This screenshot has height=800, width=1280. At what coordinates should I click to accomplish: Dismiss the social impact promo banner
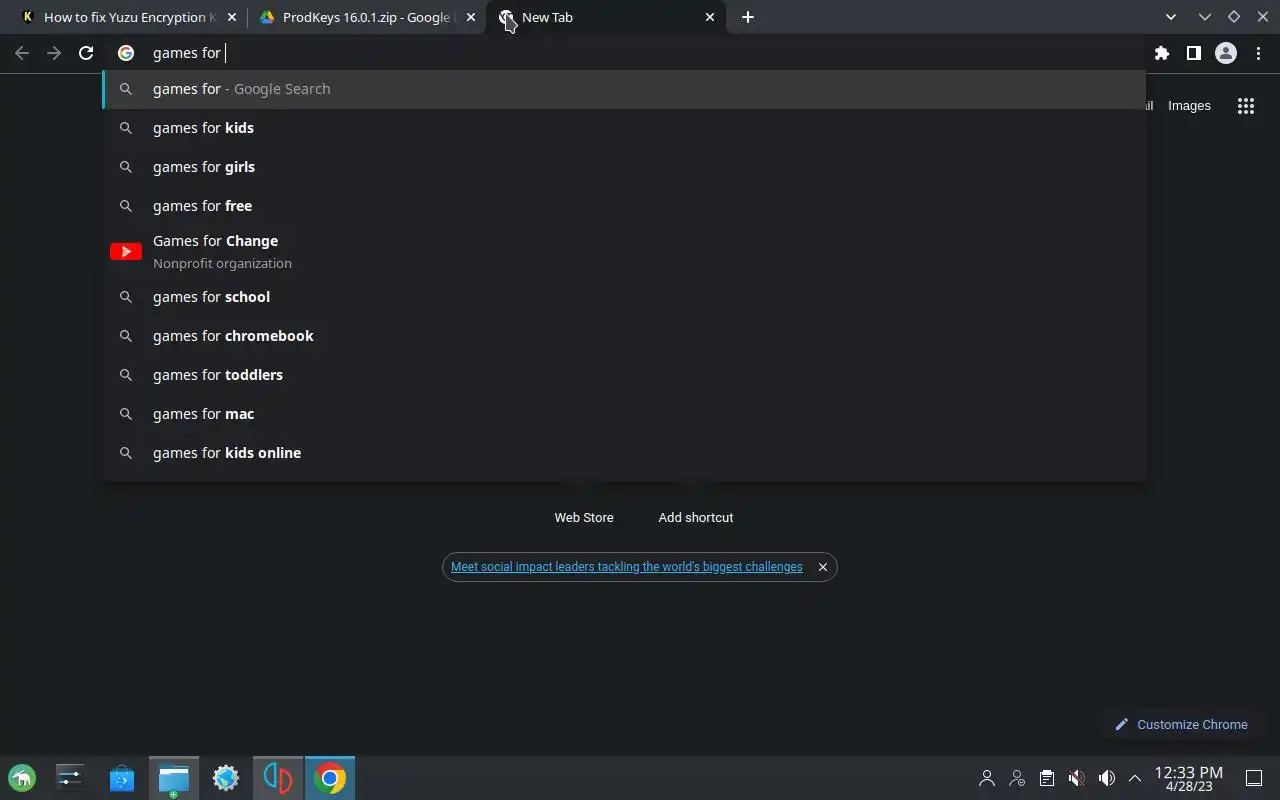(823, 567)
